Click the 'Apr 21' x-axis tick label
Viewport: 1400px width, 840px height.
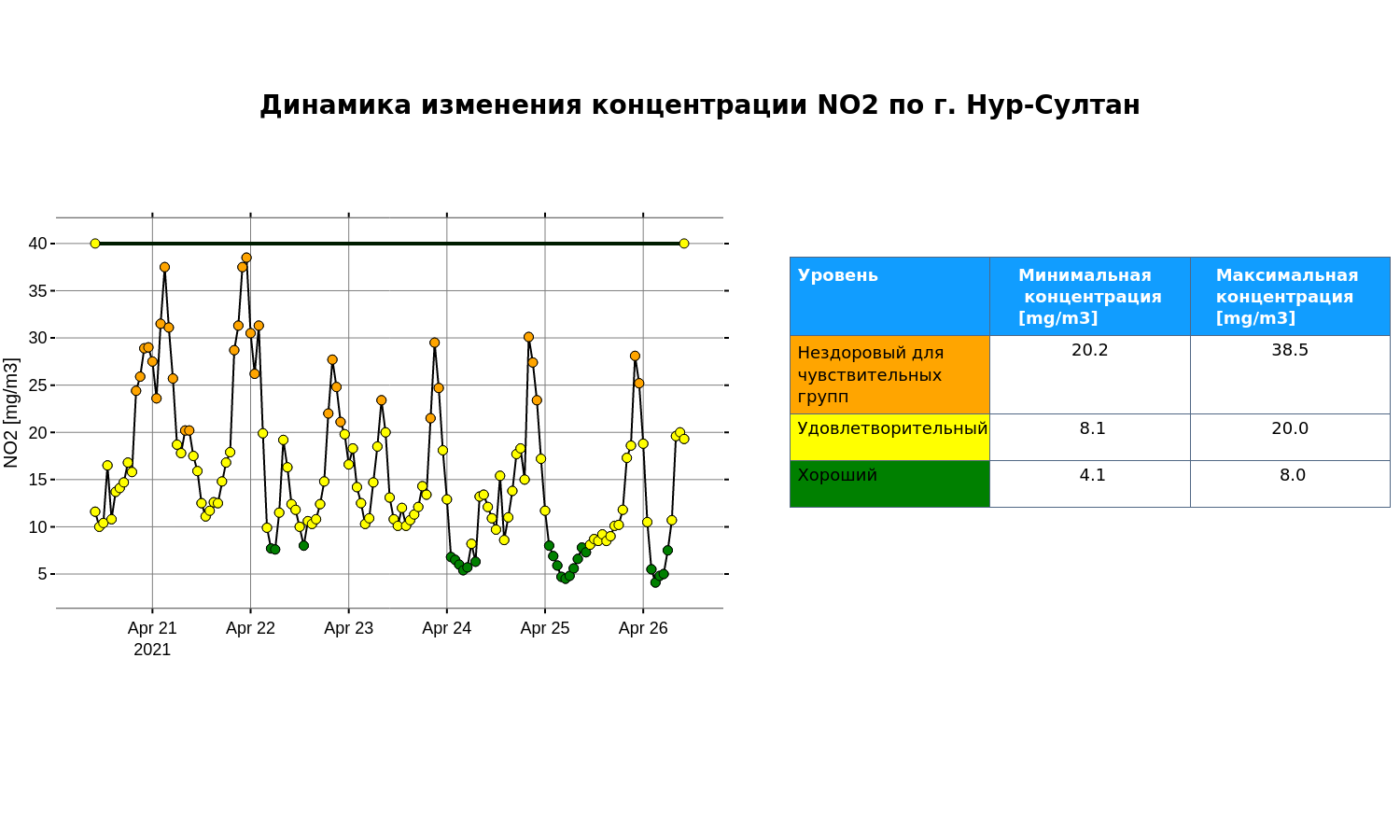152,628
